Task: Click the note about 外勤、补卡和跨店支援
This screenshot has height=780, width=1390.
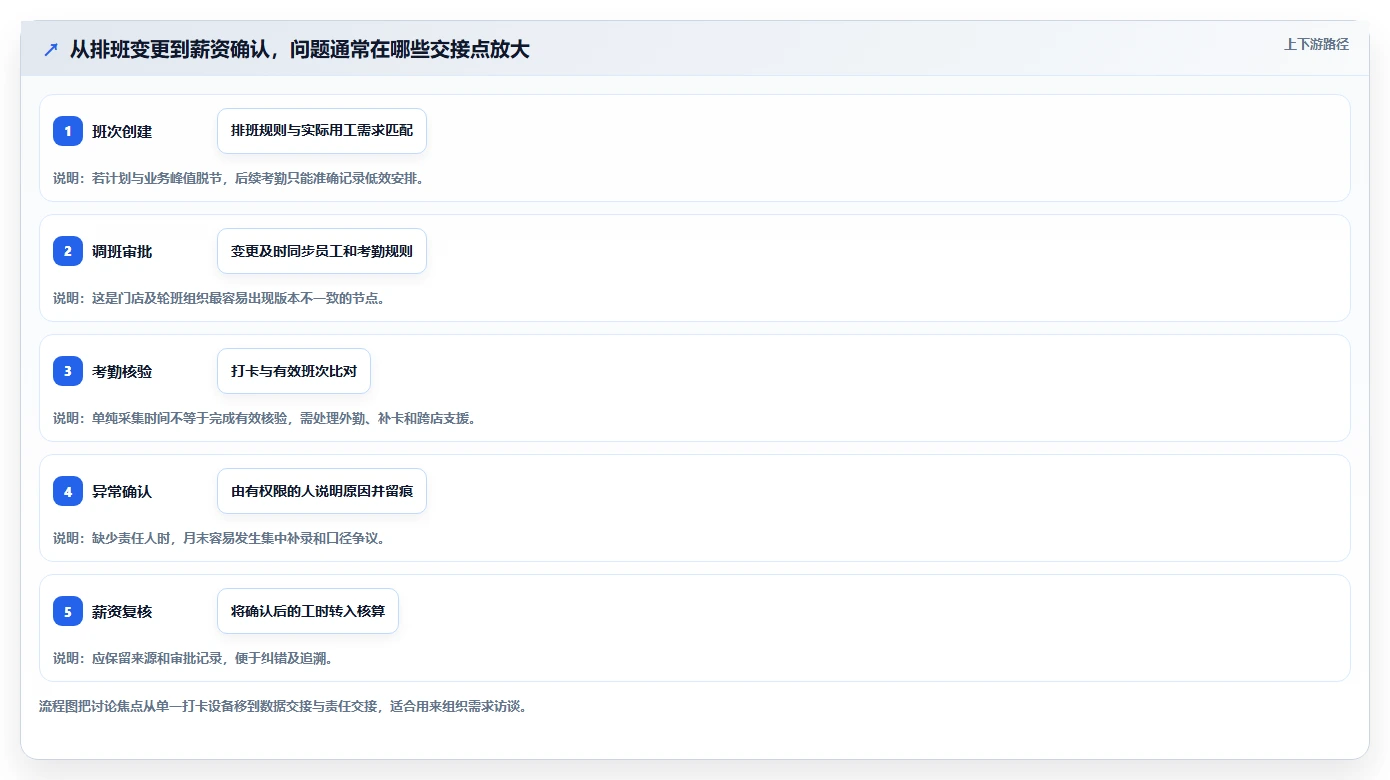Action: tap(265, 418)
